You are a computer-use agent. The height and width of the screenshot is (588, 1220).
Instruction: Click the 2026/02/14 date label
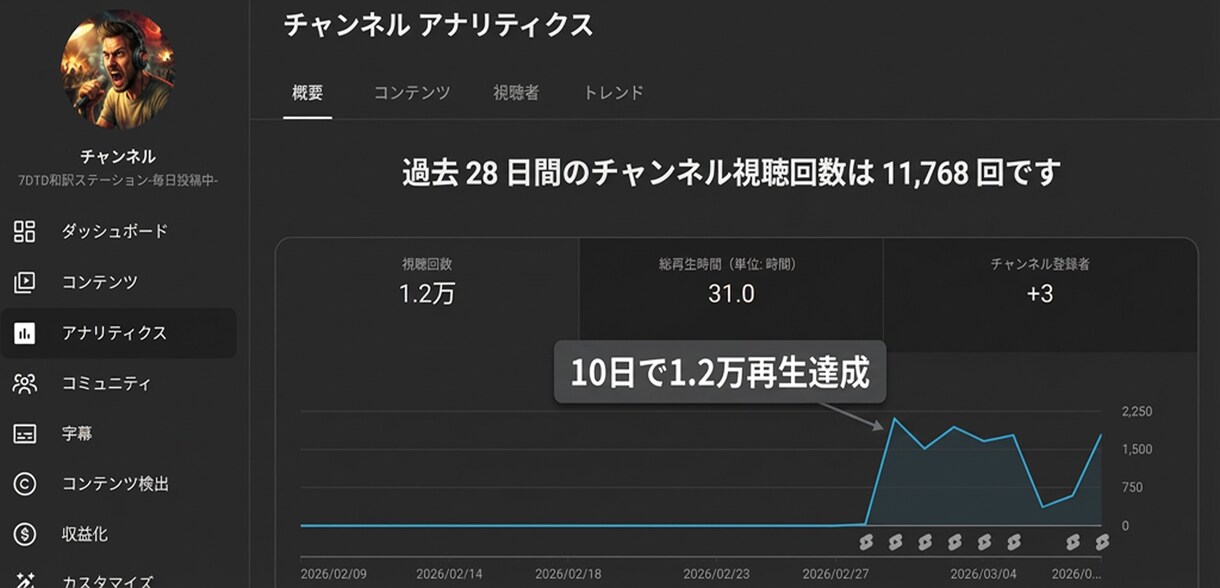coord(449,575)
